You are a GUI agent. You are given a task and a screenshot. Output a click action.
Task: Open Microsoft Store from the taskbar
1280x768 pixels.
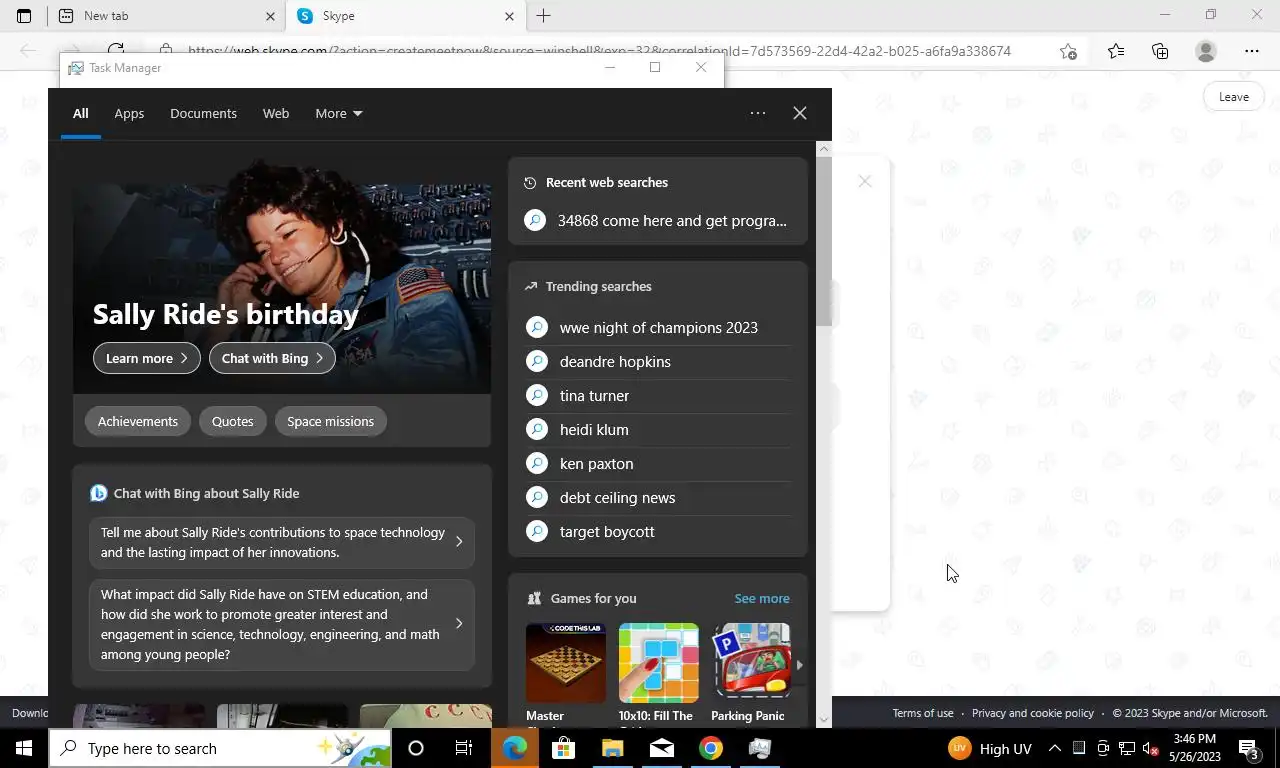point(564,748)
